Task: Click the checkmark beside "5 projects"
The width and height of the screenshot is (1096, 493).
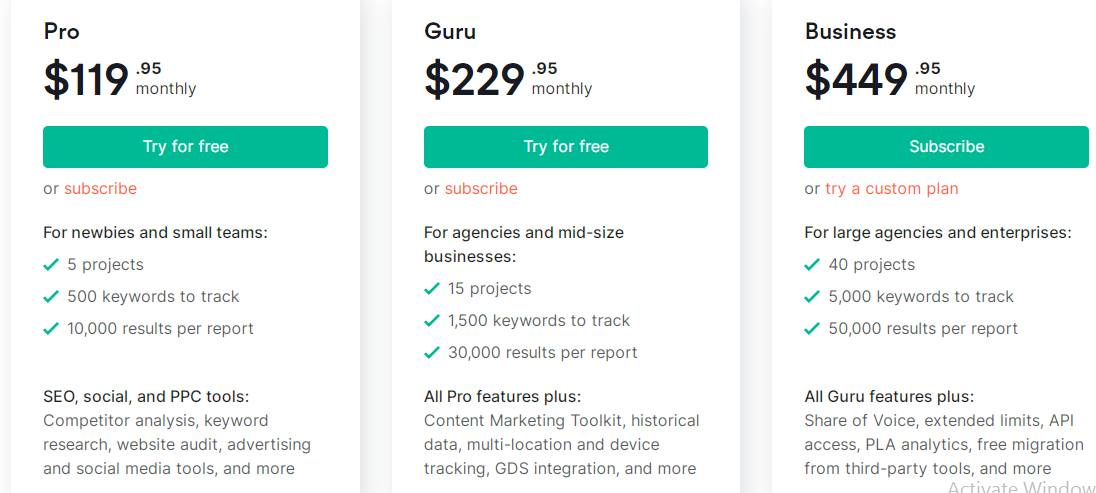Action: pyautogui.click(x=51, y=265)
